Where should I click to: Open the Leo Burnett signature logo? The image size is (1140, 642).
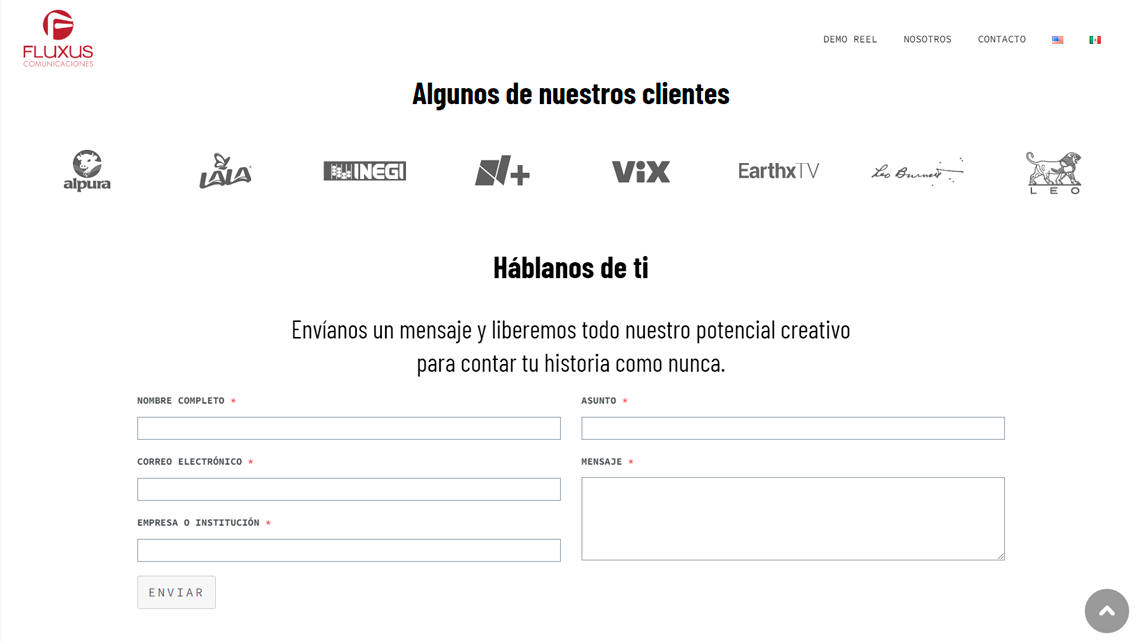click(917, 172)
